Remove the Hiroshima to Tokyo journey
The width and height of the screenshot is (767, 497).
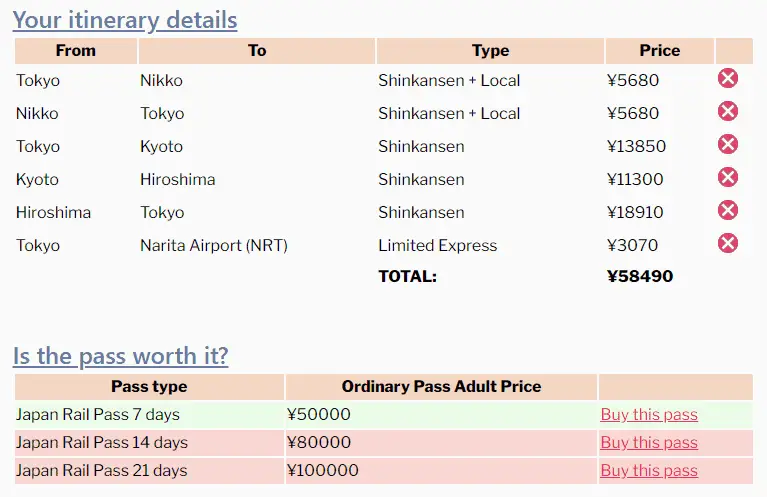tap(727, 210)
